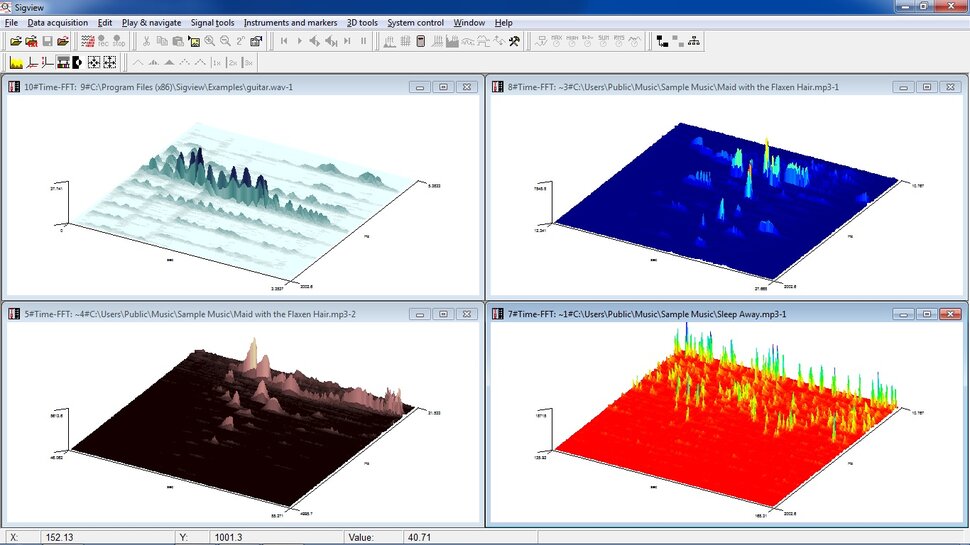970x545 pixels.
Task: Open the 3D tools menu
Action: 362,22
